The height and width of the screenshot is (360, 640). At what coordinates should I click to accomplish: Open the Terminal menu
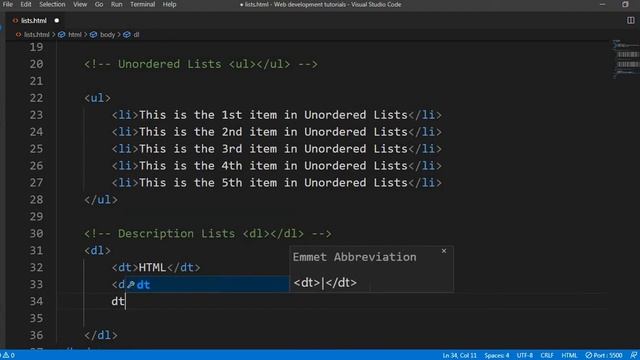click(142, 4)
